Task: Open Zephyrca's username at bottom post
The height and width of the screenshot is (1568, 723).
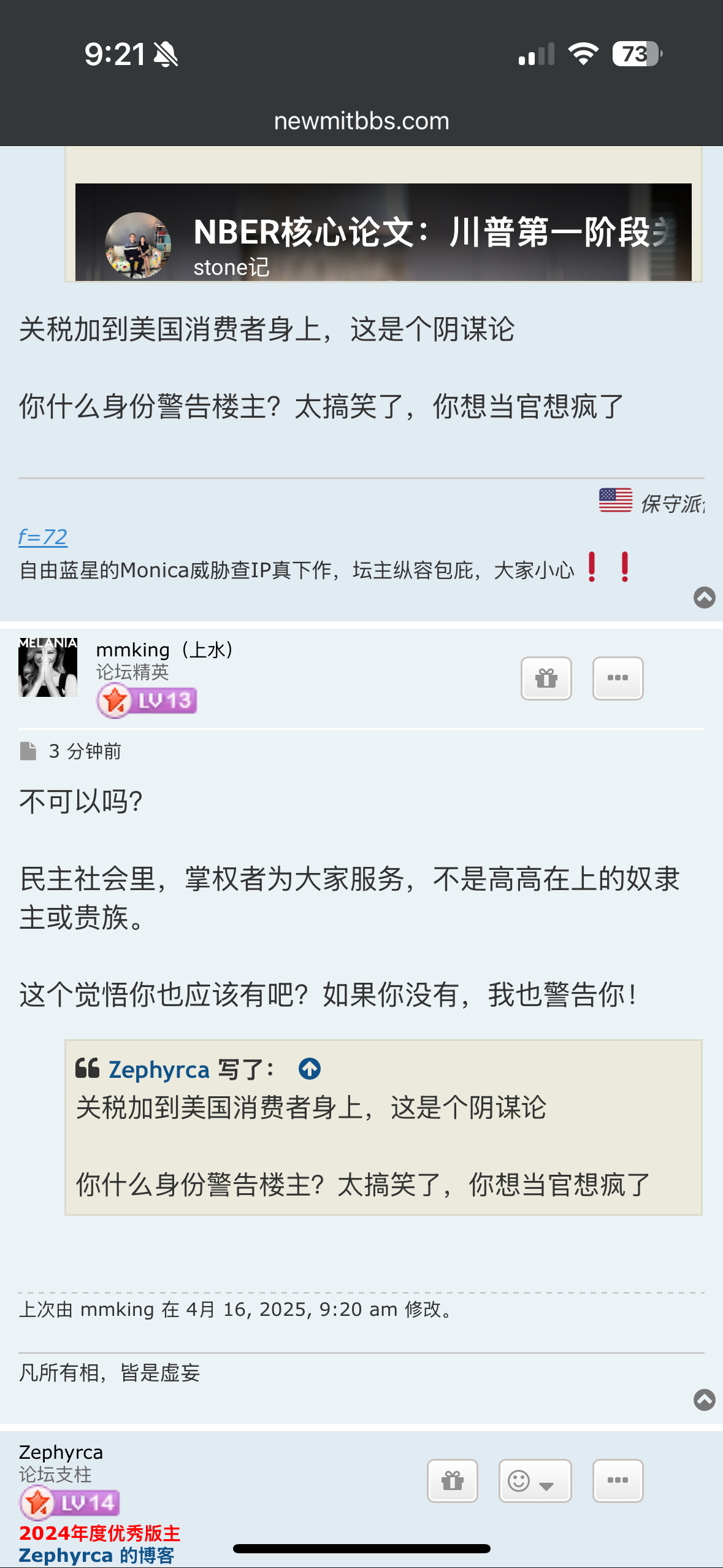Action: point(61,1452)
